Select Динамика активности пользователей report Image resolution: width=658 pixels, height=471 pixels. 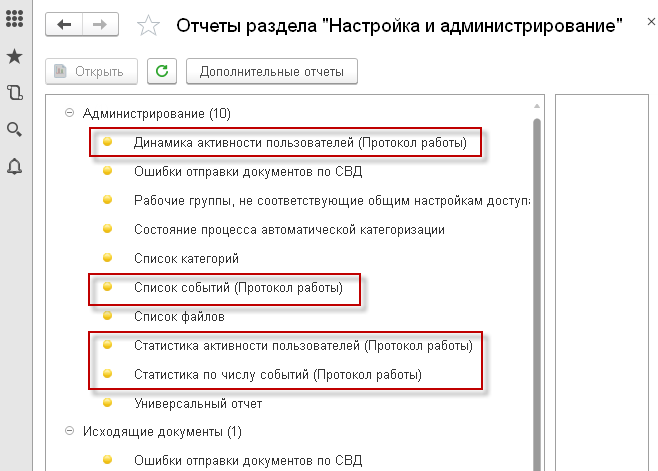point(300,142)
